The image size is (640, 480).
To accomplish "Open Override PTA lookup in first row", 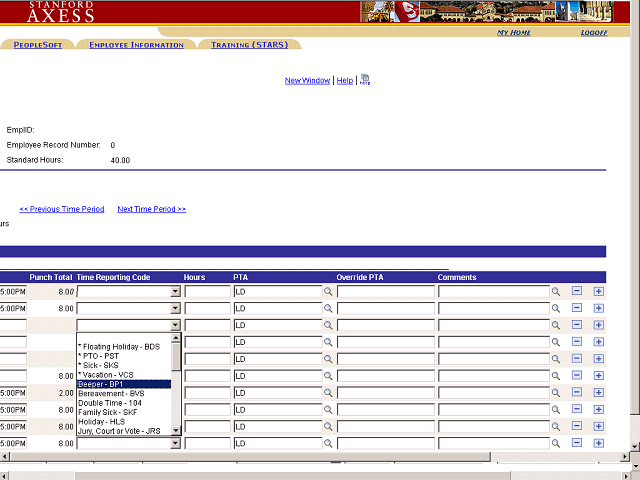I will pyautogui.click(x=556, y=291).
